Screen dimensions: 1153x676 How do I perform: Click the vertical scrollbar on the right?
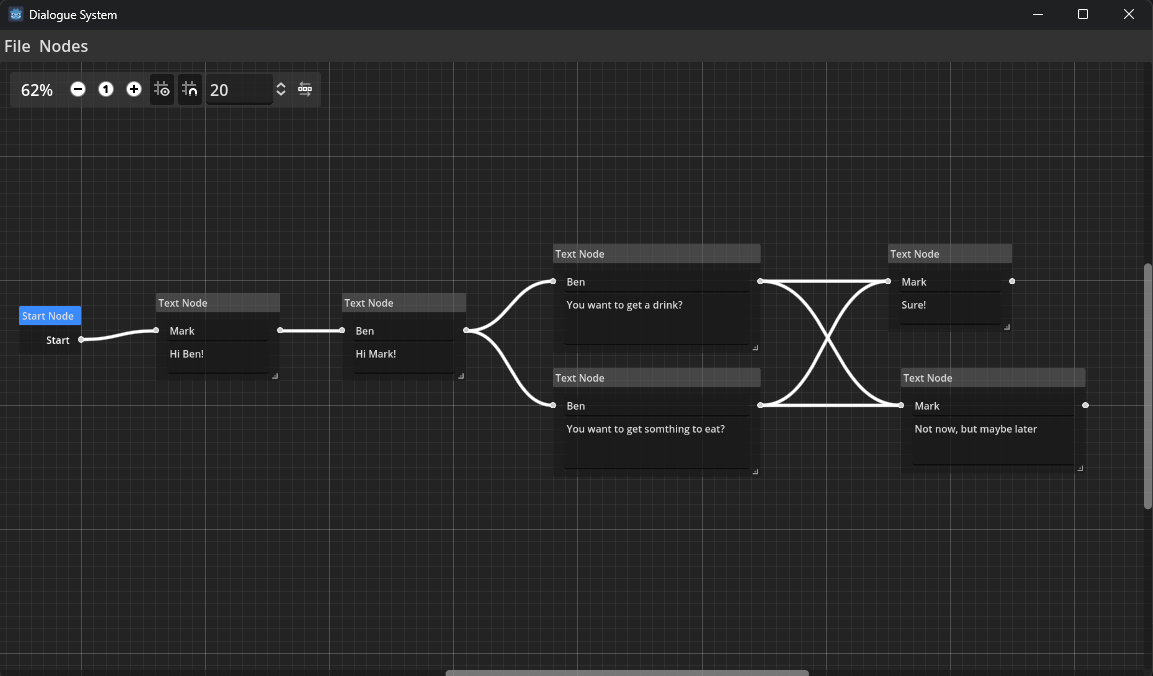pos(1148,385)
